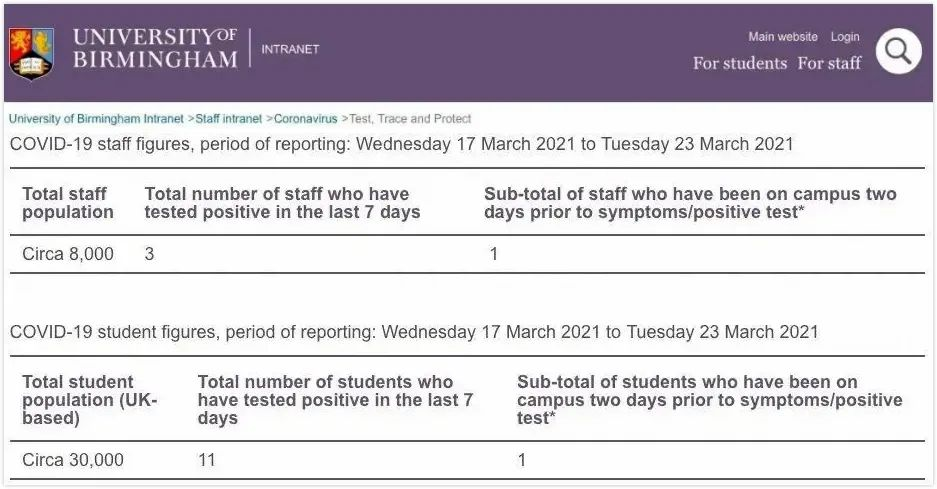Click the Circa 8,000 staff cell
This screenshot has height=489, width=937.
(x=68, y=254)
